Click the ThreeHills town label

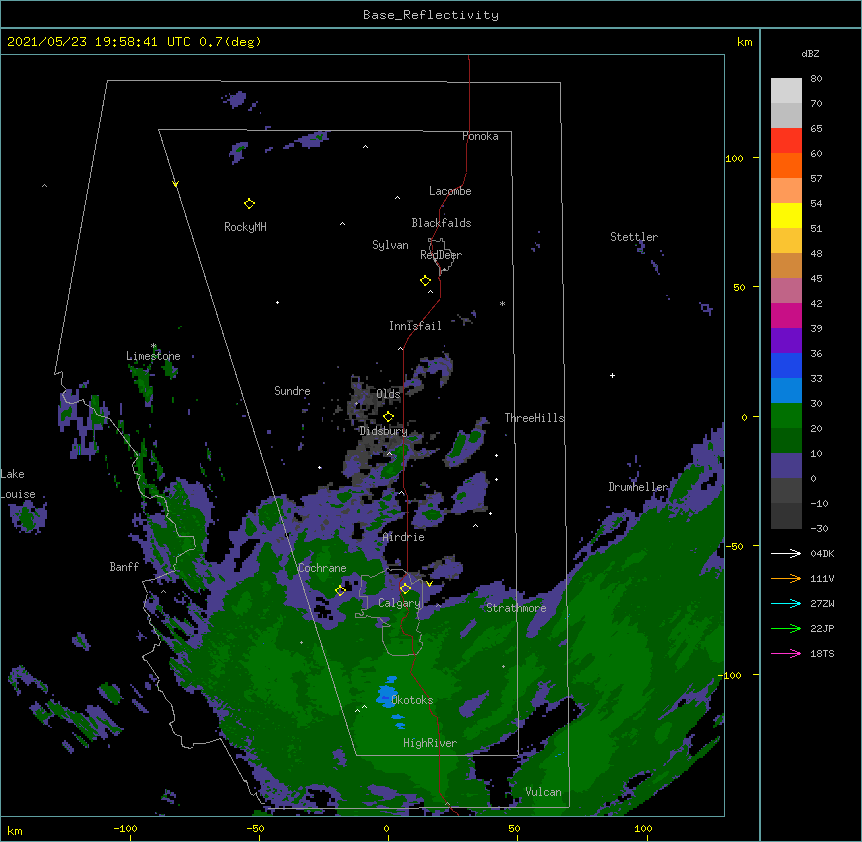(534, 418)
